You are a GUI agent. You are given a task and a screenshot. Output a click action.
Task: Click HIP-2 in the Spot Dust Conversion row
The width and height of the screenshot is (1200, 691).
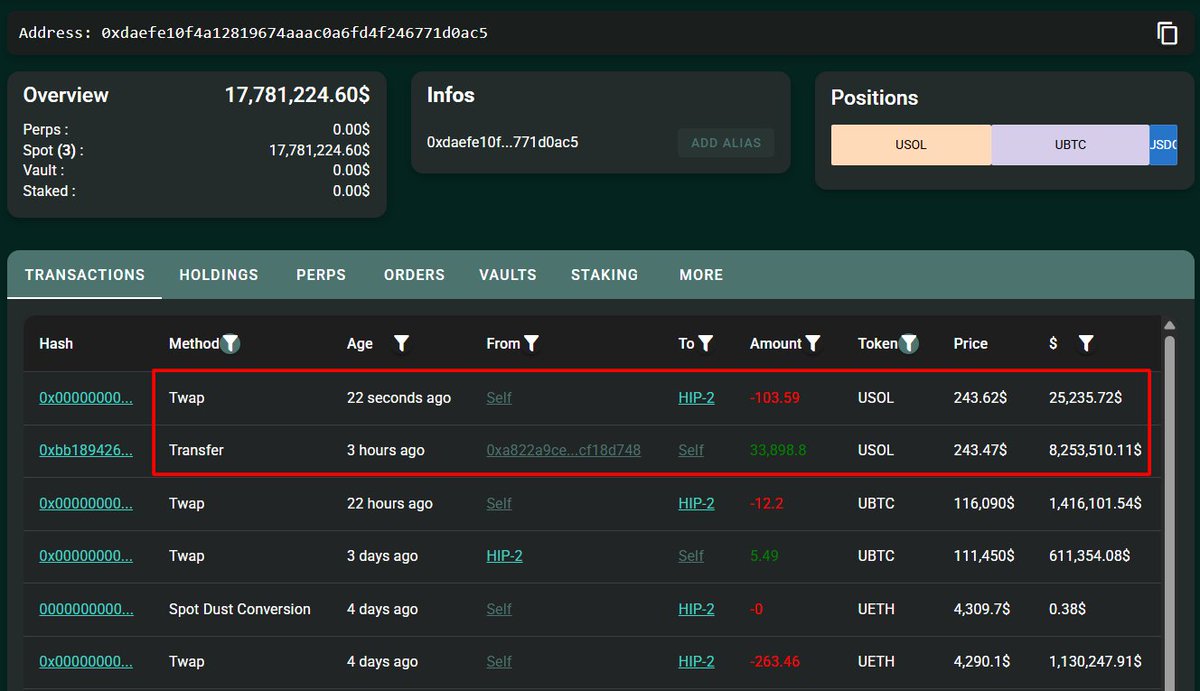[x=696, y=609]
